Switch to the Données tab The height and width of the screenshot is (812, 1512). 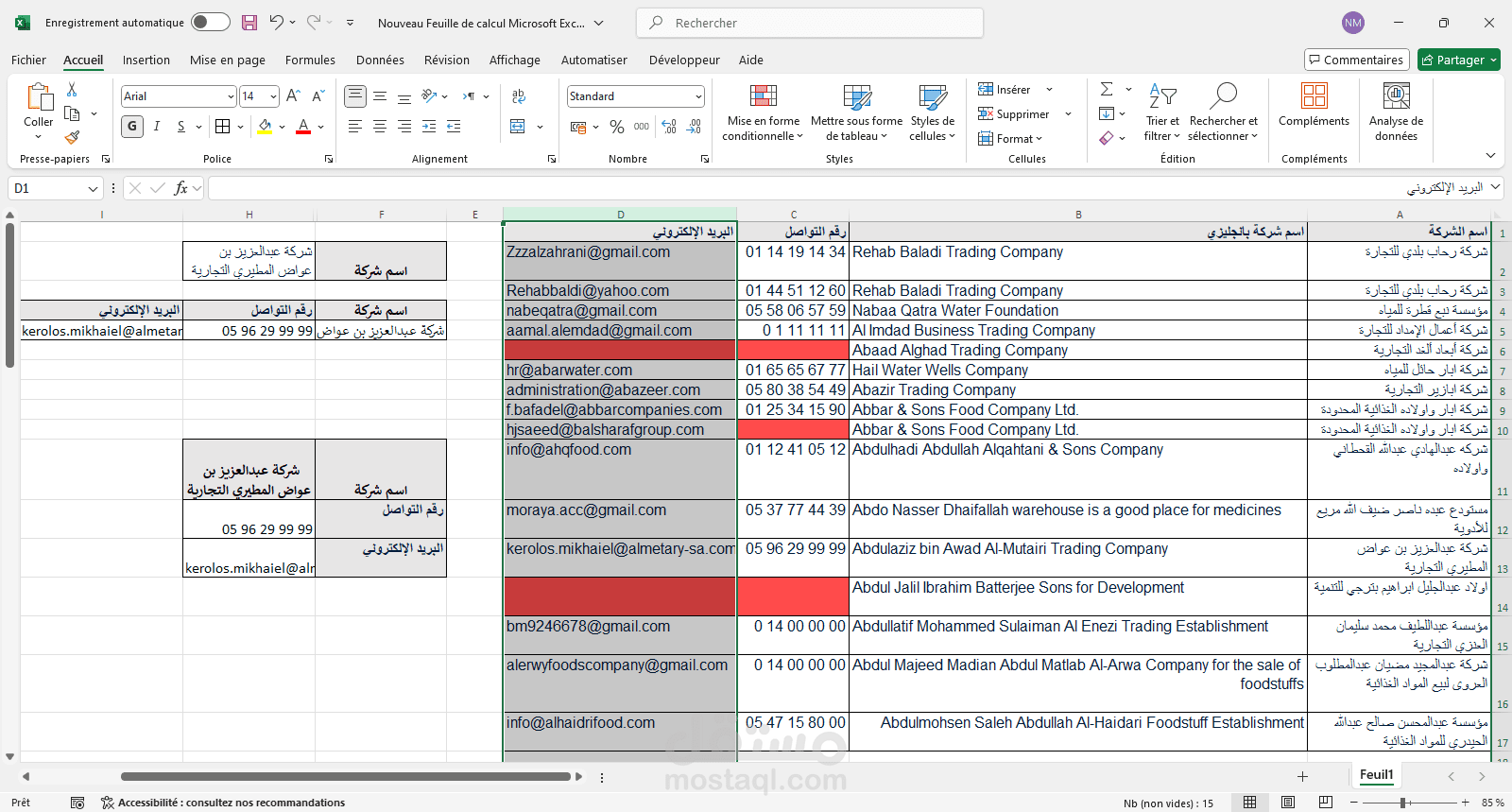380,60
